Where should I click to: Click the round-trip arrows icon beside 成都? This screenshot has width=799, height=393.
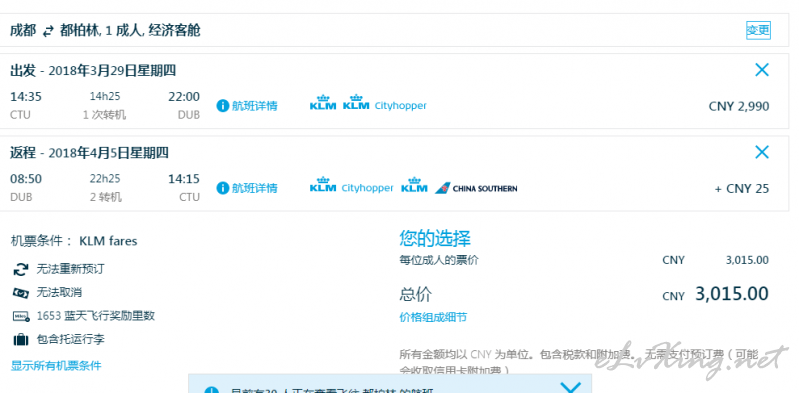(x=47, y=31)
